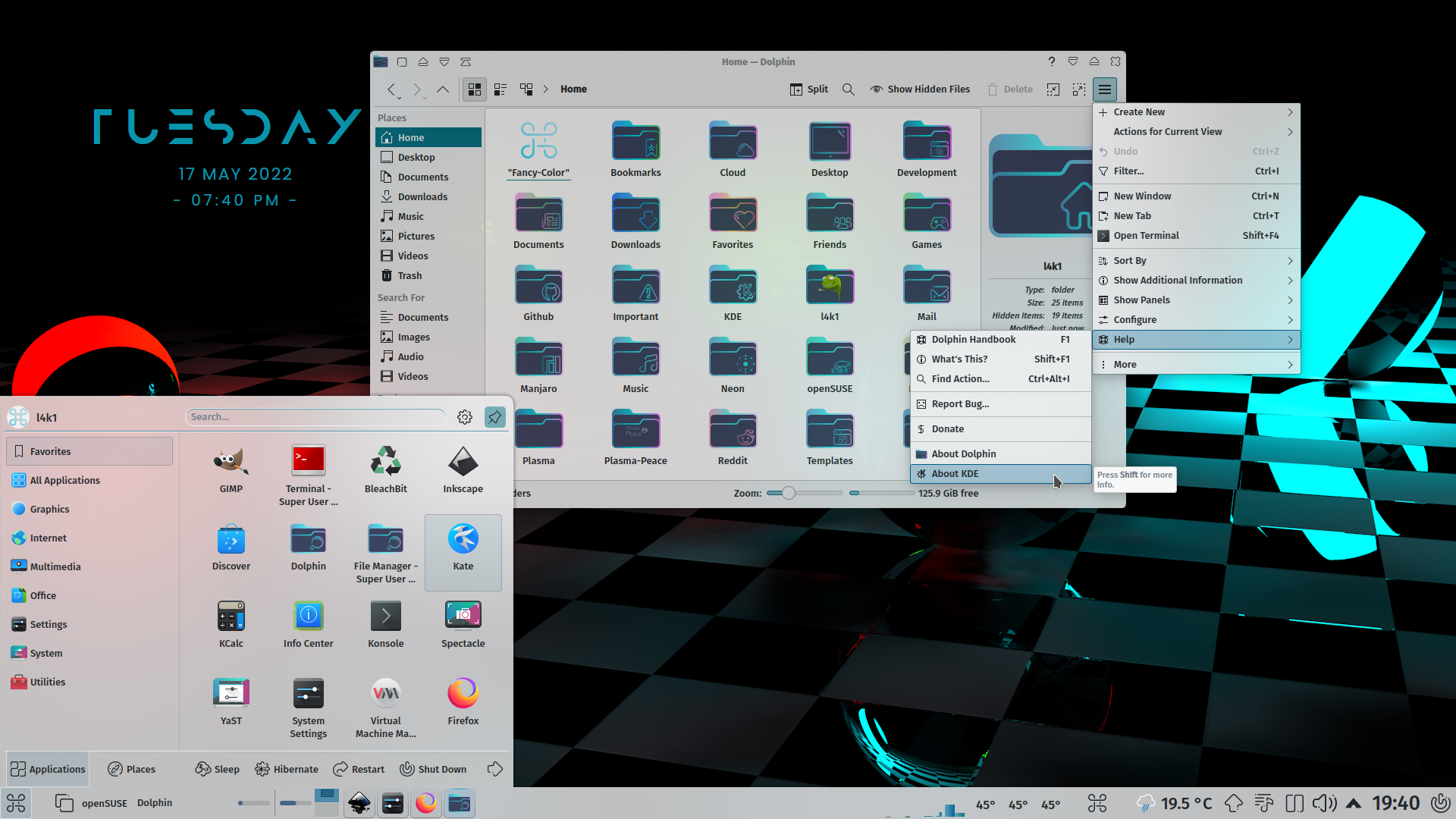Open Dolphin's search magnifier icon
Image resolution: width=1456 pixels, height=819 pixels.
point(849,89)
